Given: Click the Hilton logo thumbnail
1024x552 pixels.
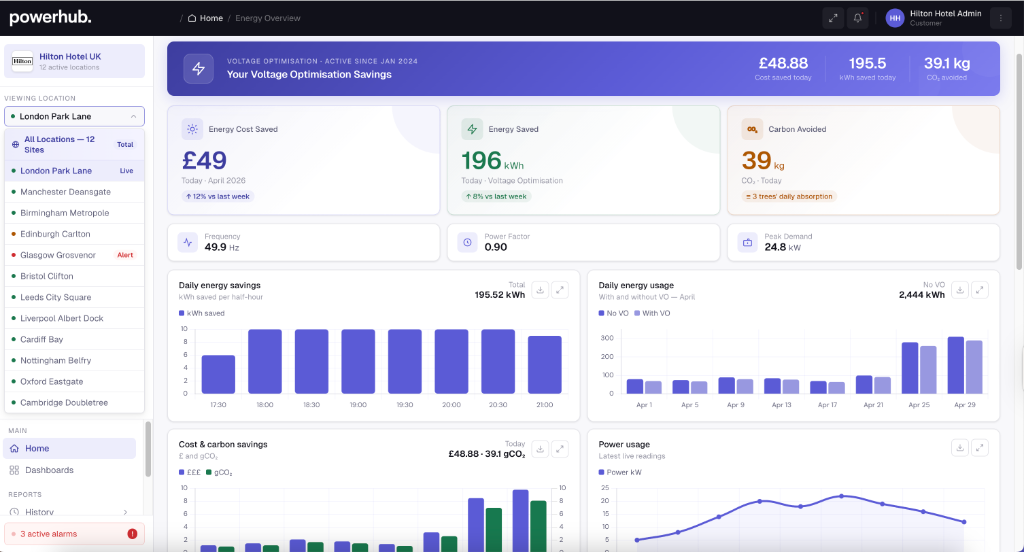Looking at the screenshot, I should click(22, 61).
